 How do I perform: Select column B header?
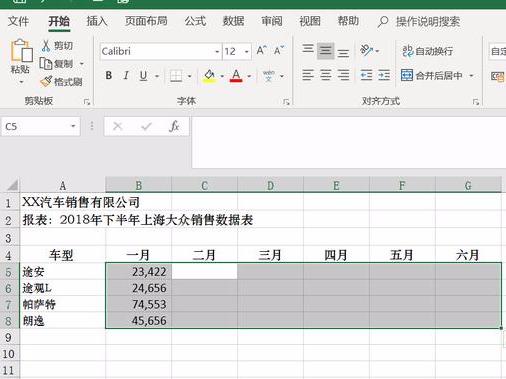pos(138,185)
